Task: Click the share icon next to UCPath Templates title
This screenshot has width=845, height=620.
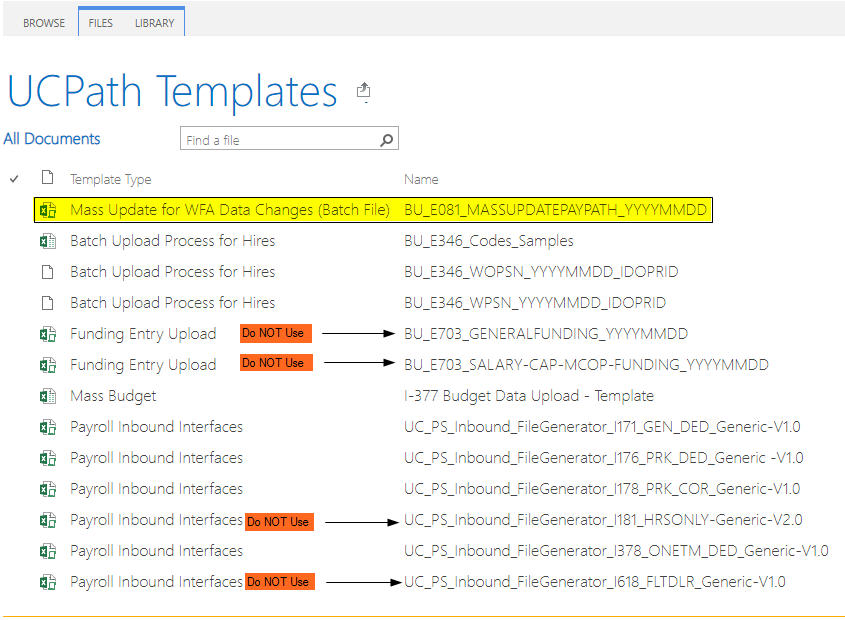Action: tap(364, 90)
